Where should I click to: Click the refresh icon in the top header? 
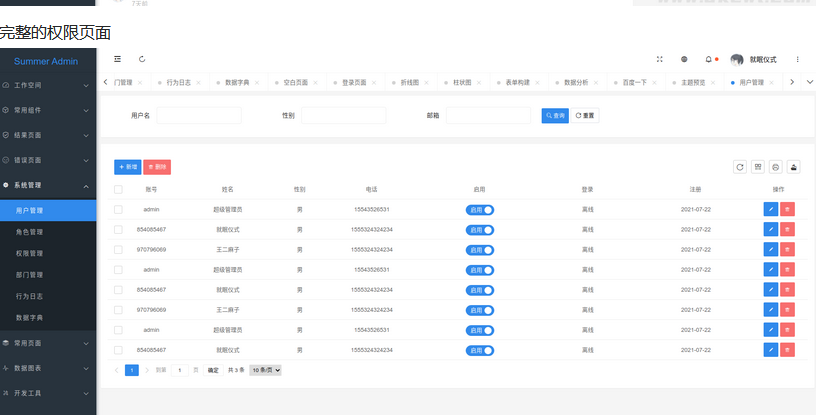pyautogui.click(x=142, y=60)
